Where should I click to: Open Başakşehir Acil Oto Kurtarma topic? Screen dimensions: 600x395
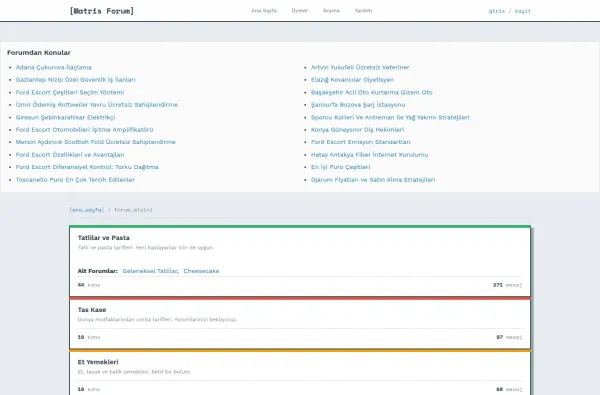(x=372, y=92)
